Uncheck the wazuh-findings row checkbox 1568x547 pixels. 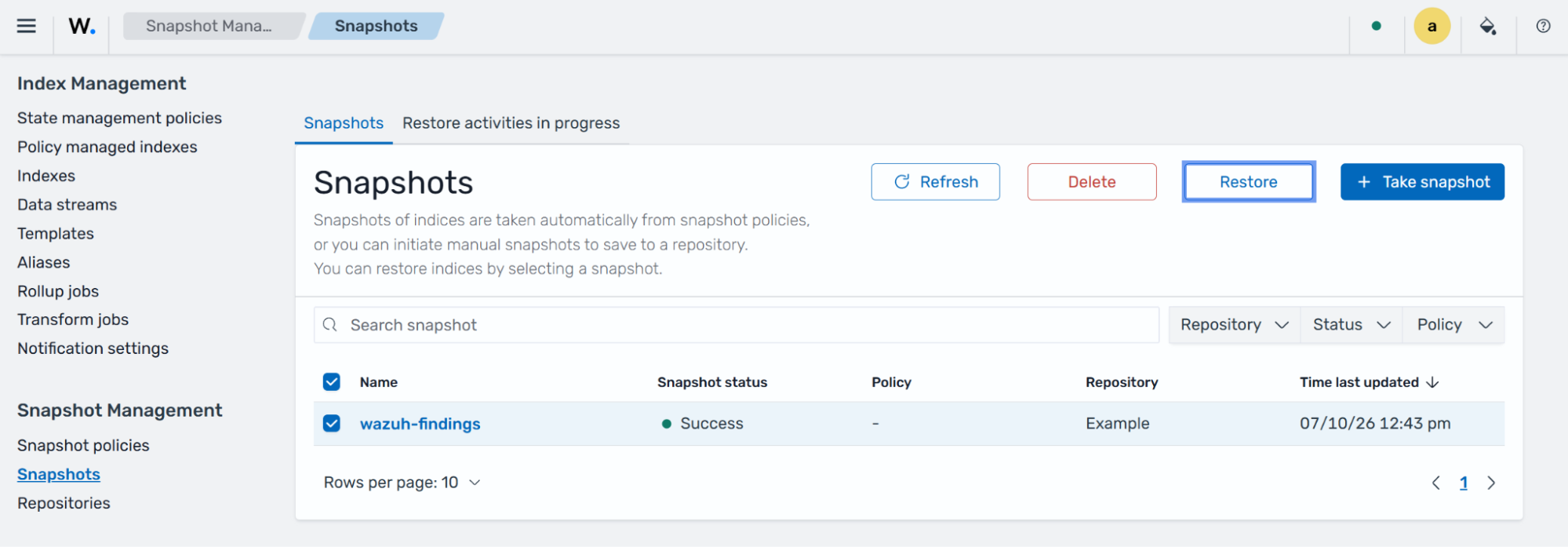[332, 424]
